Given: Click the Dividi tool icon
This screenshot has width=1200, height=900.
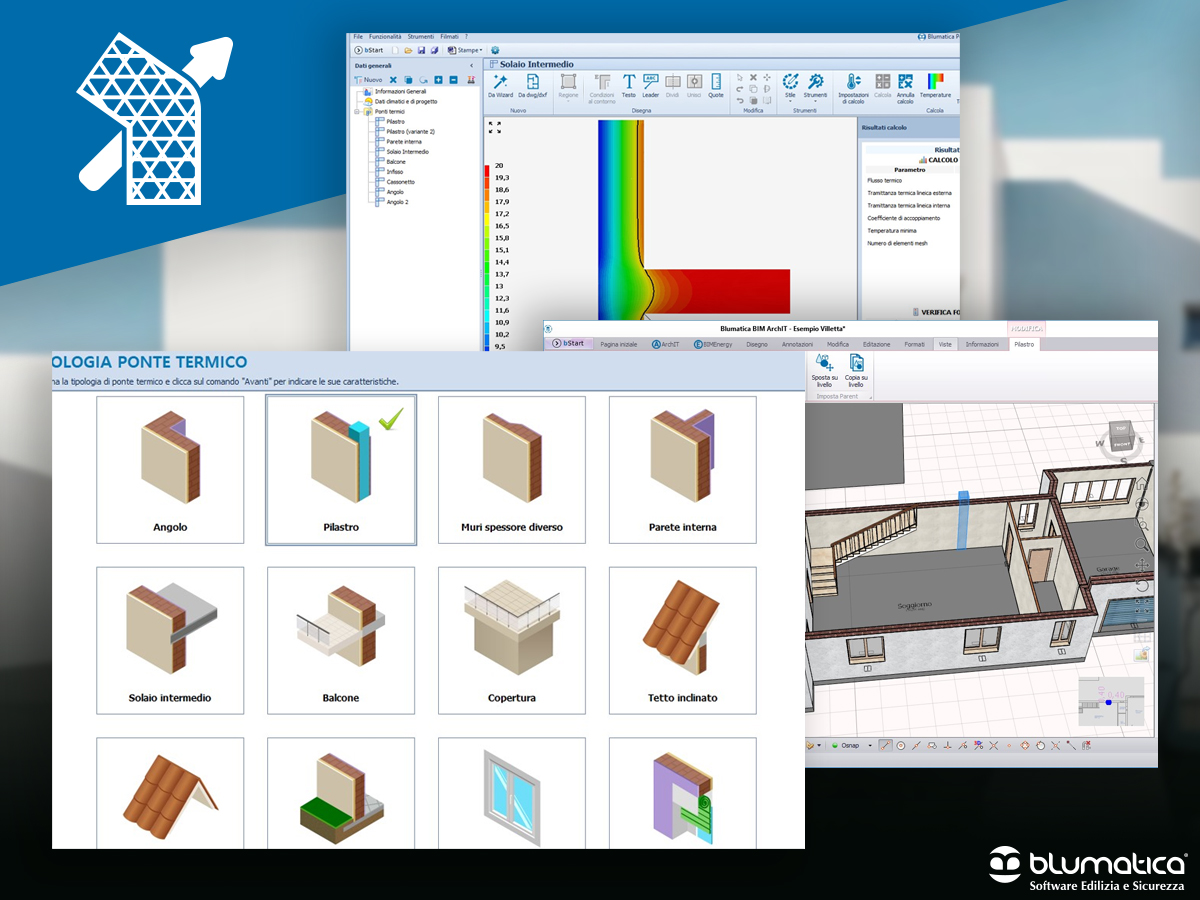Looking at the screenshot, I should click(672, 82).
